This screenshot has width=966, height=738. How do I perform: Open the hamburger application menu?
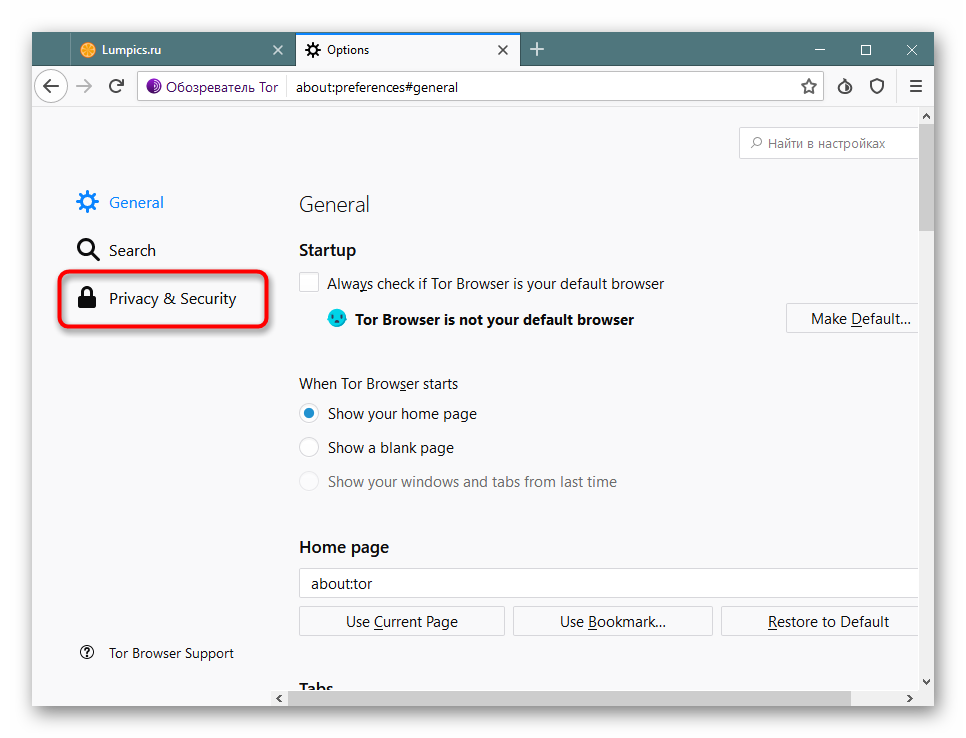[x=915, y=87]
